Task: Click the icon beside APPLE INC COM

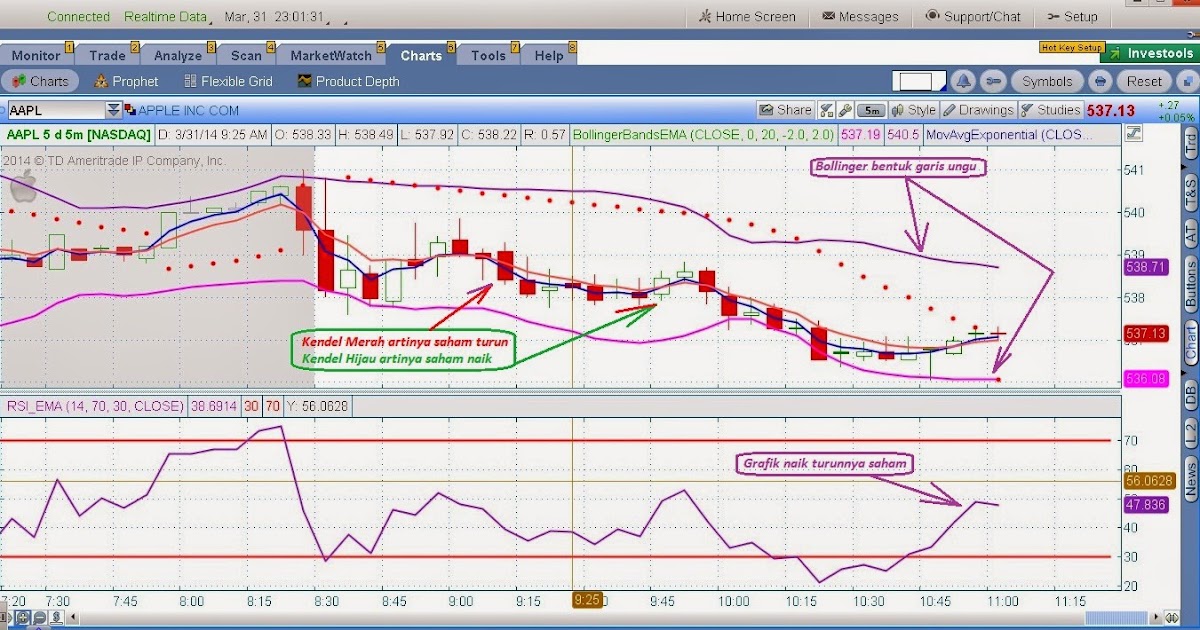Action: pyautogui.click(x=129, y=110)
